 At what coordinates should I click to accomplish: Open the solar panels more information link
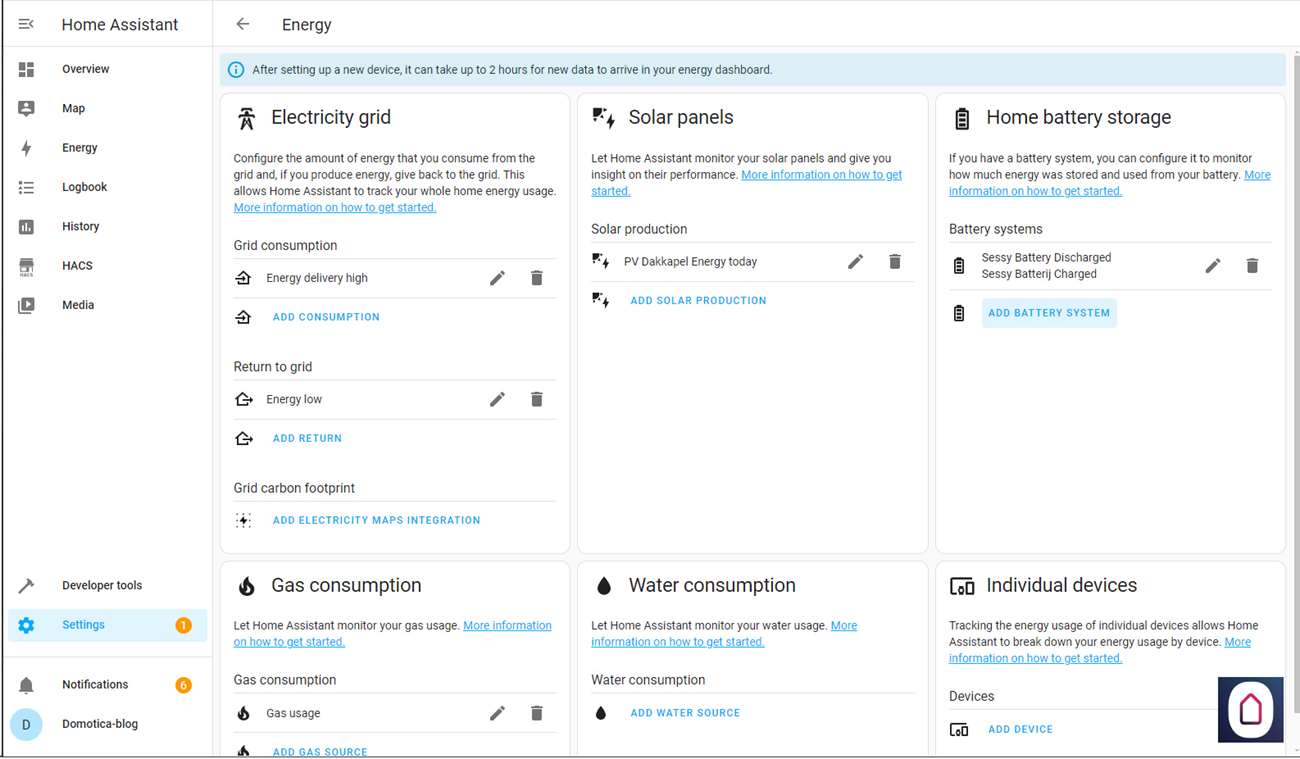pos(821,175)
